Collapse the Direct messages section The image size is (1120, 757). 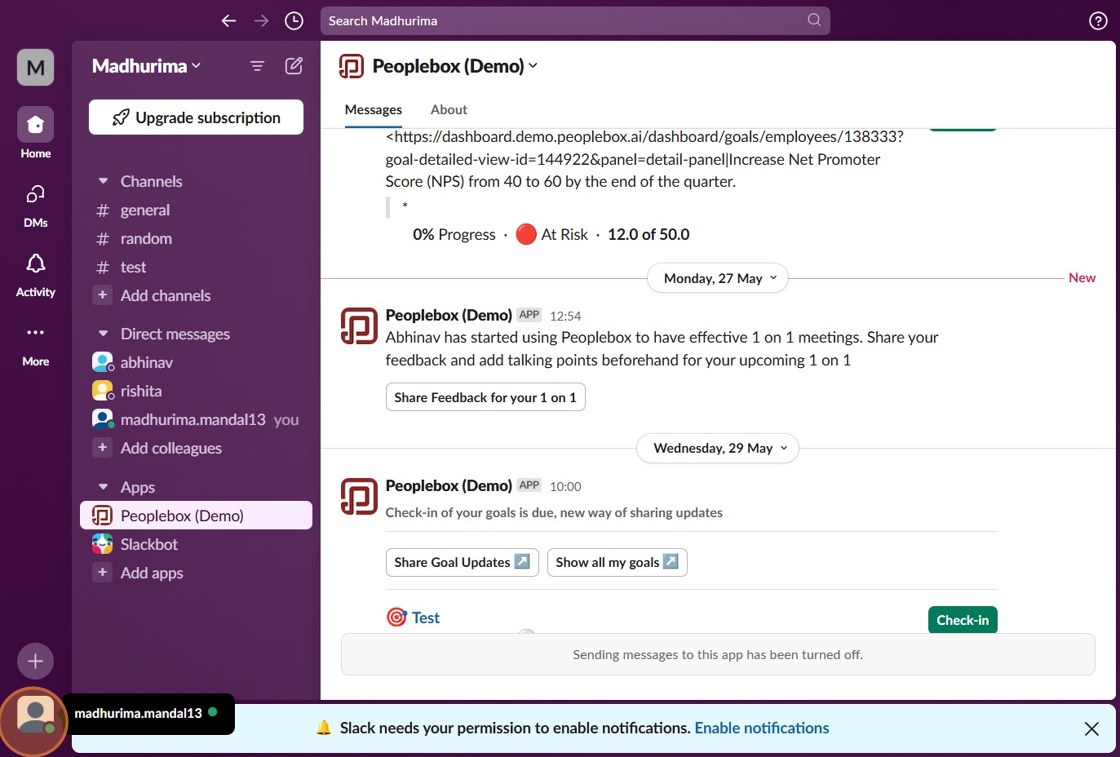pos(103,334)
